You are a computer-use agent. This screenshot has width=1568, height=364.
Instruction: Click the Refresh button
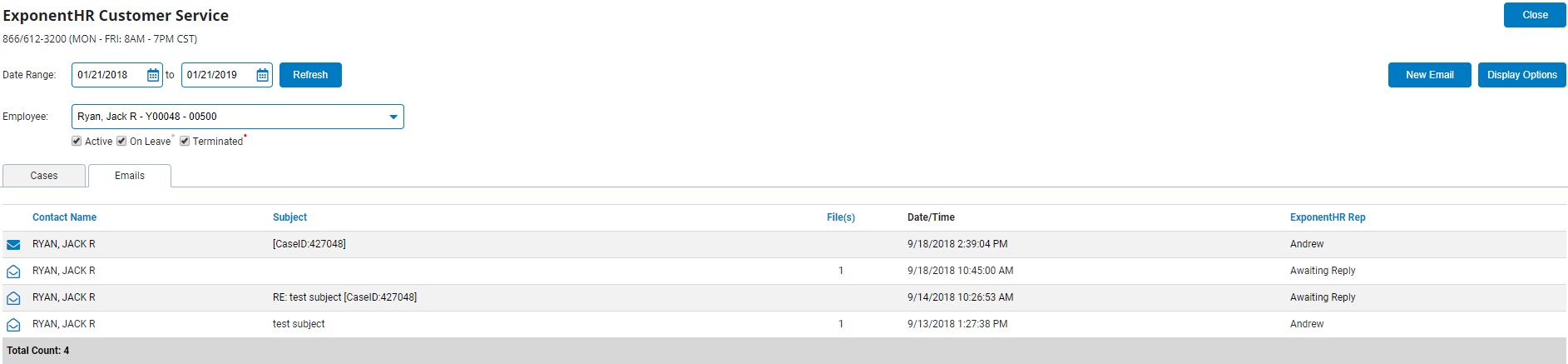point(310,75)
